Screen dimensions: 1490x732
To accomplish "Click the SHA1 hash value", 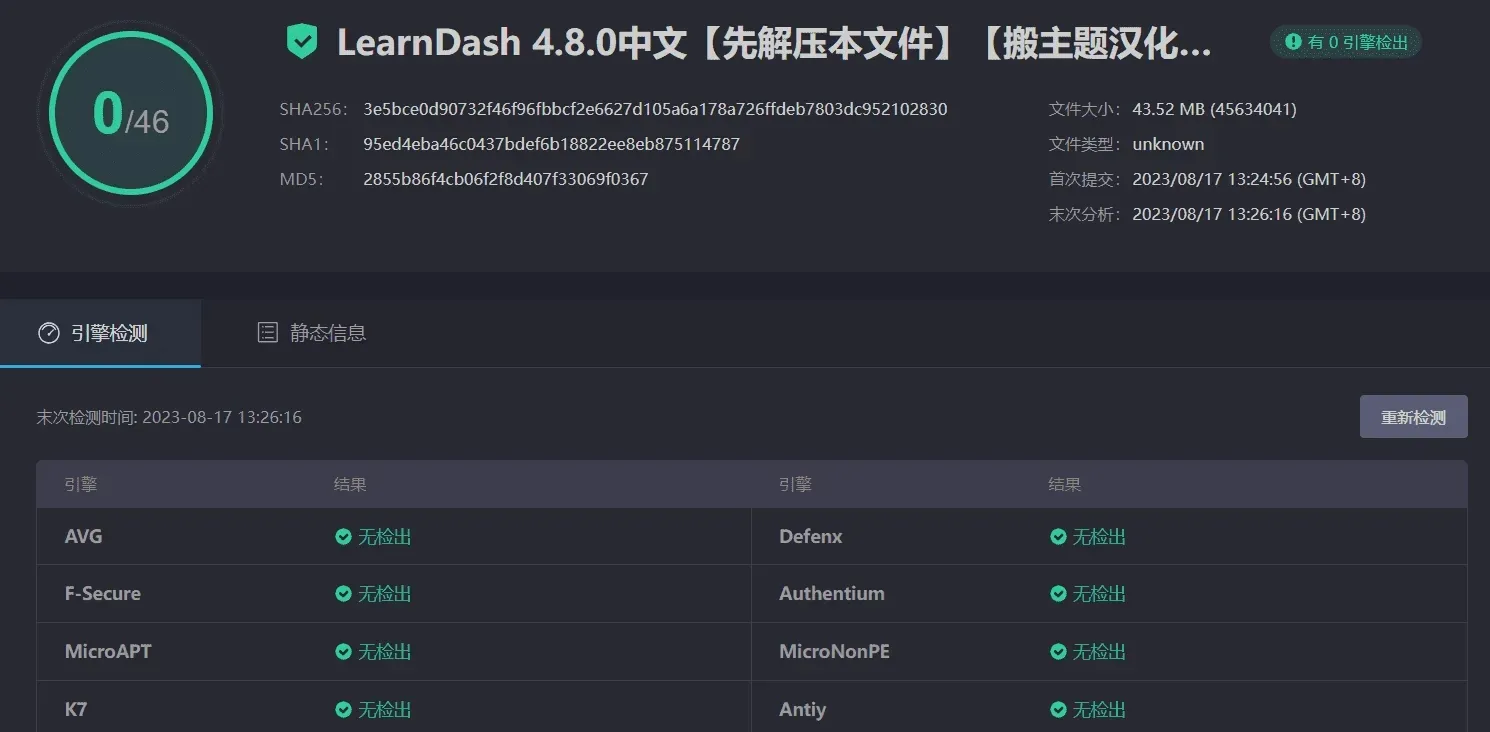I will point(551,144).
